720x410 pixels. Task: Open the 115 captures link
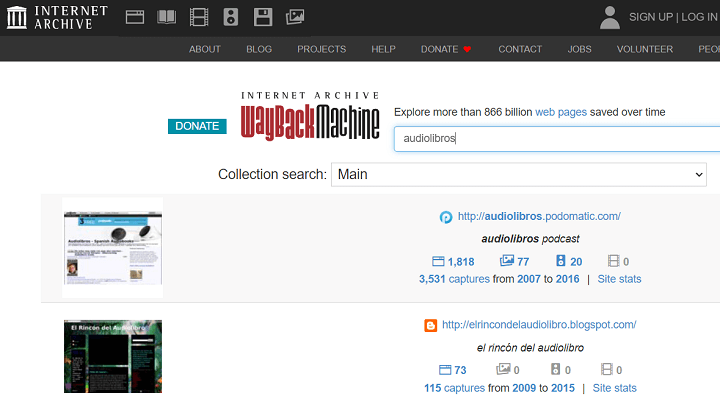(x=454, y=388)
